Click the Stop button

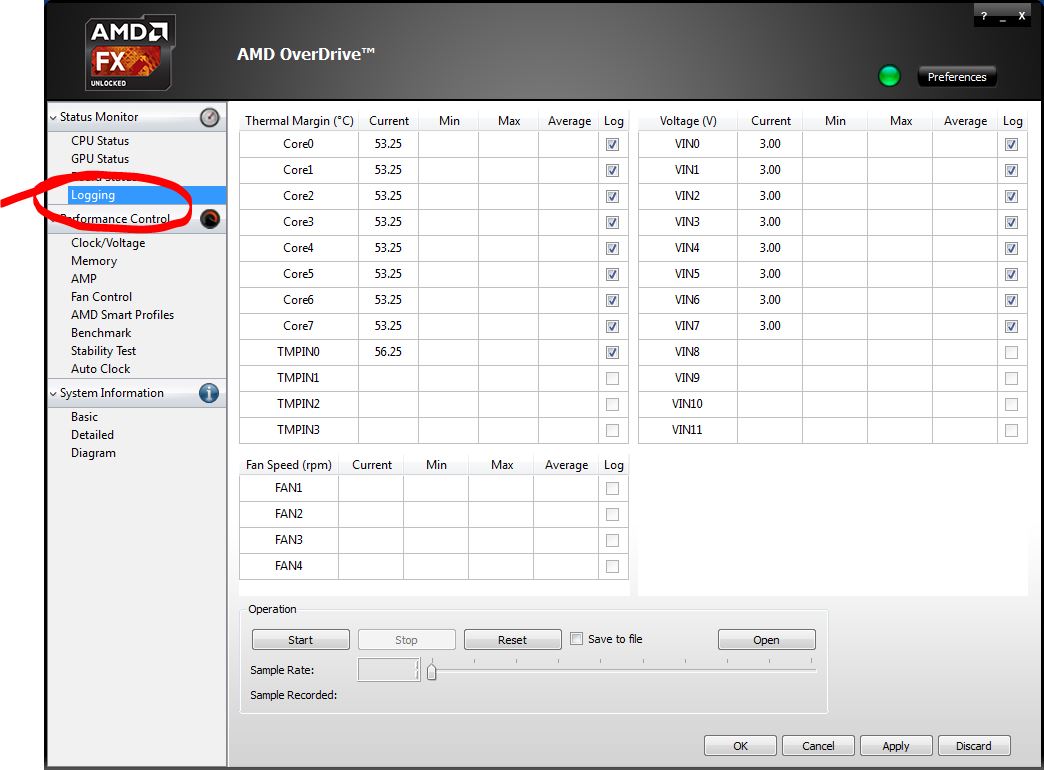pyautogui.click(x=406, y=639)
